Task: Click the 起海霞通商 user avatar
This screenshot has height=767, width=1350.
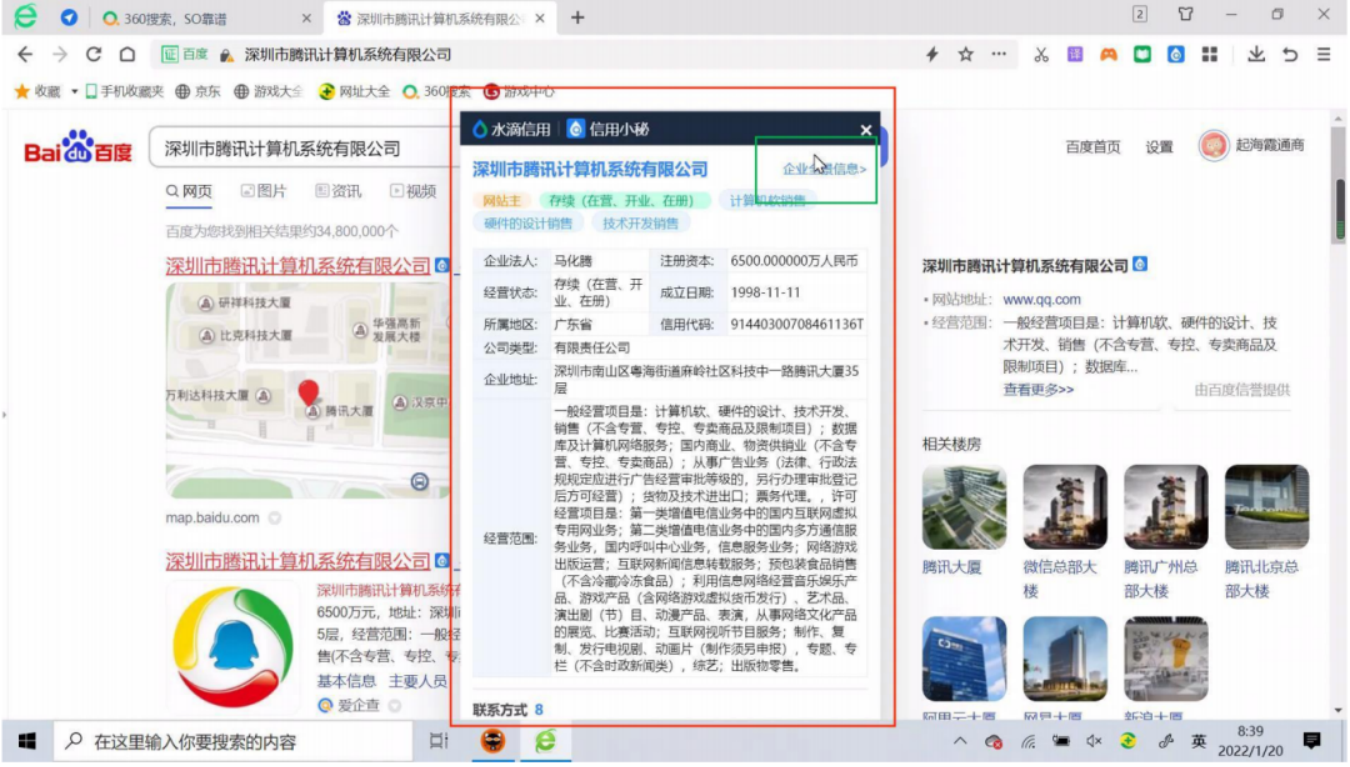Action: click(1214, 146)
